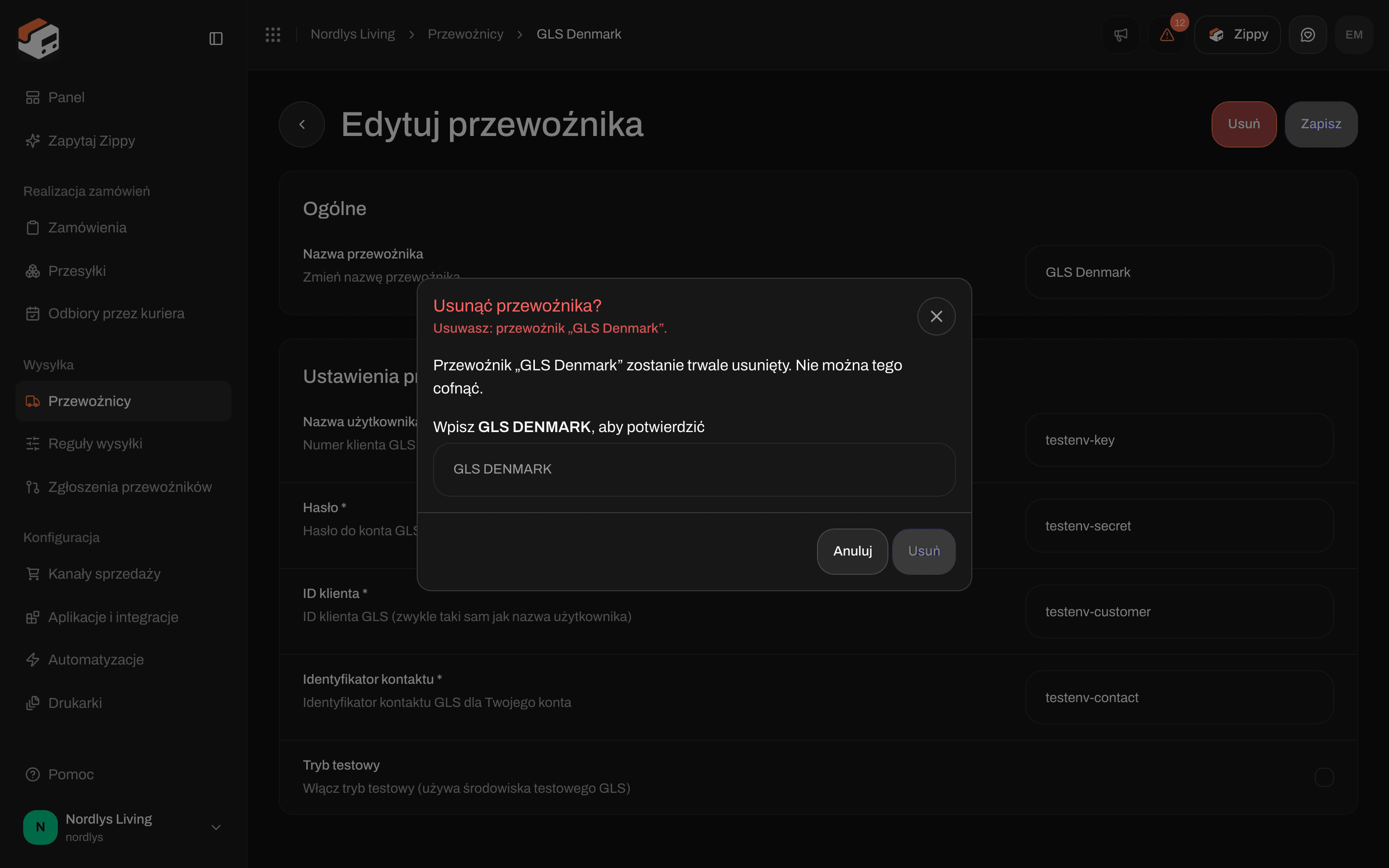This screenshot has width=1389, height=868.
Task: Click the carrier name field GLS Denmark
Action: 1179,272
